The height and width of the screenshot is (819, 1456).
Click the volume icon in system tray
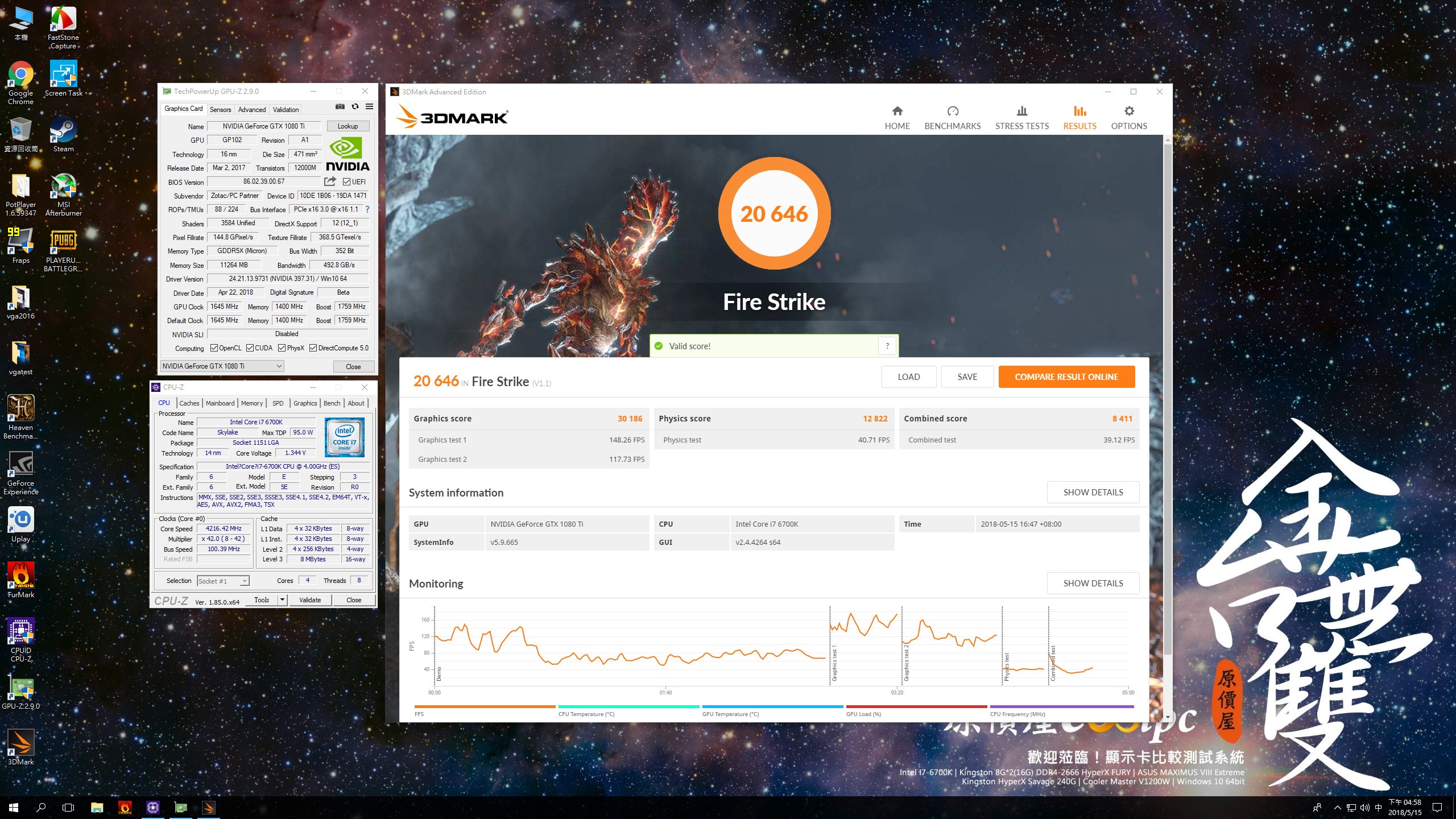pyautogui.click(x=1364, y=807)
